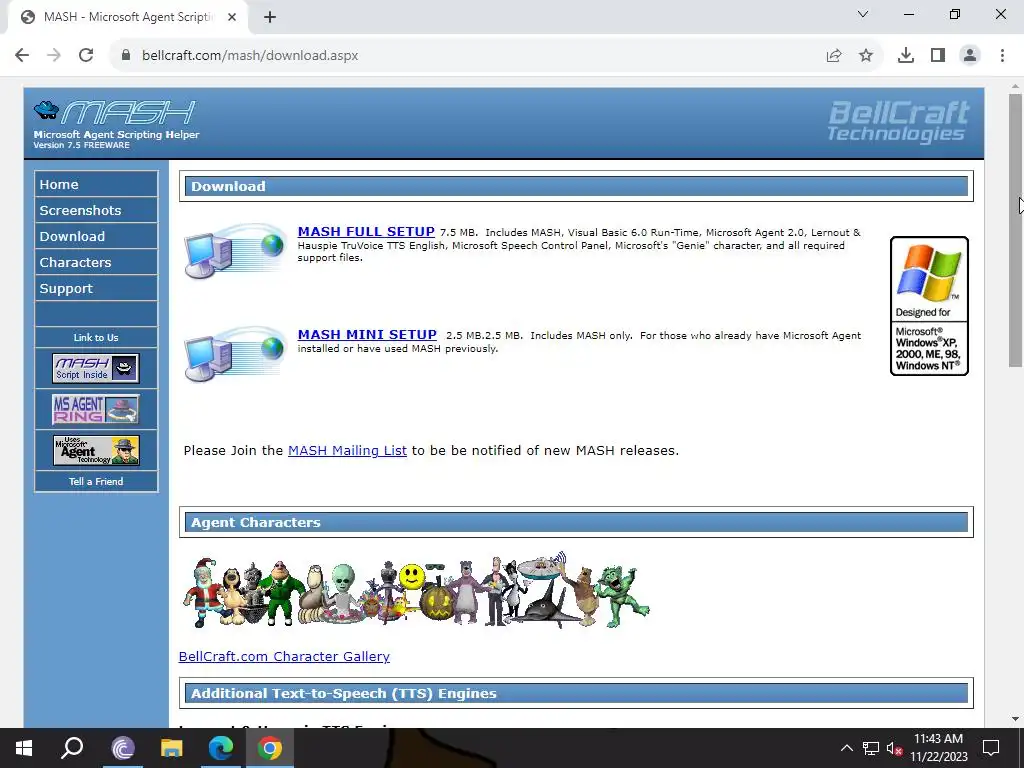Image resolution: width=1024 pixels, height=768 pixels.
Task: Open the tab search chevron
Action: (x=863, y=14)
